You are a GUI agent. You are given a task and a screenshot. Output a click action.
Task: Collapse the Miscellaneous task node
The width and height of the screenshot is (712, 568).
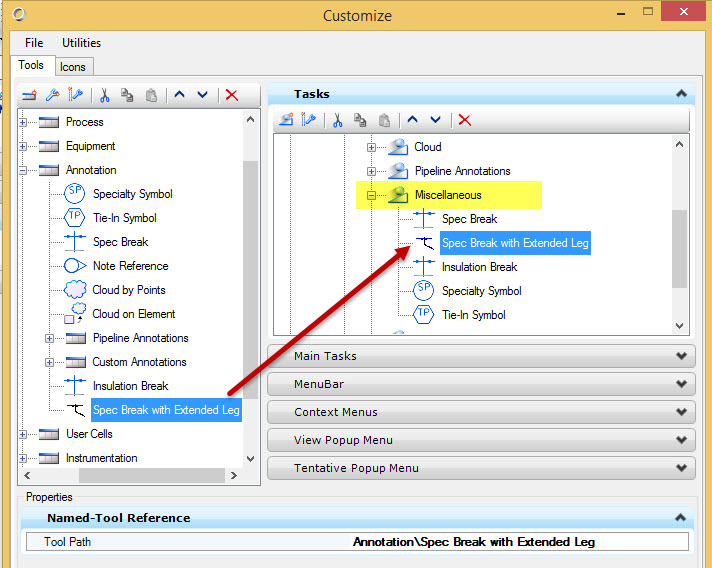[x=371, y=195]
